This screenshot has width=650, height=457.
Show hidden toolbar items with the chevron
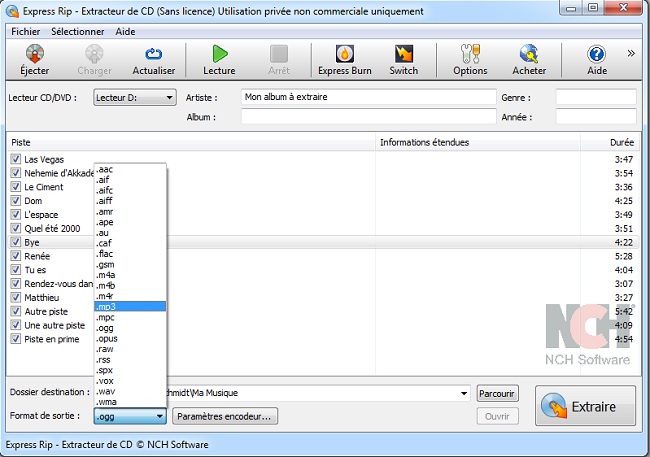pos(631,53)
